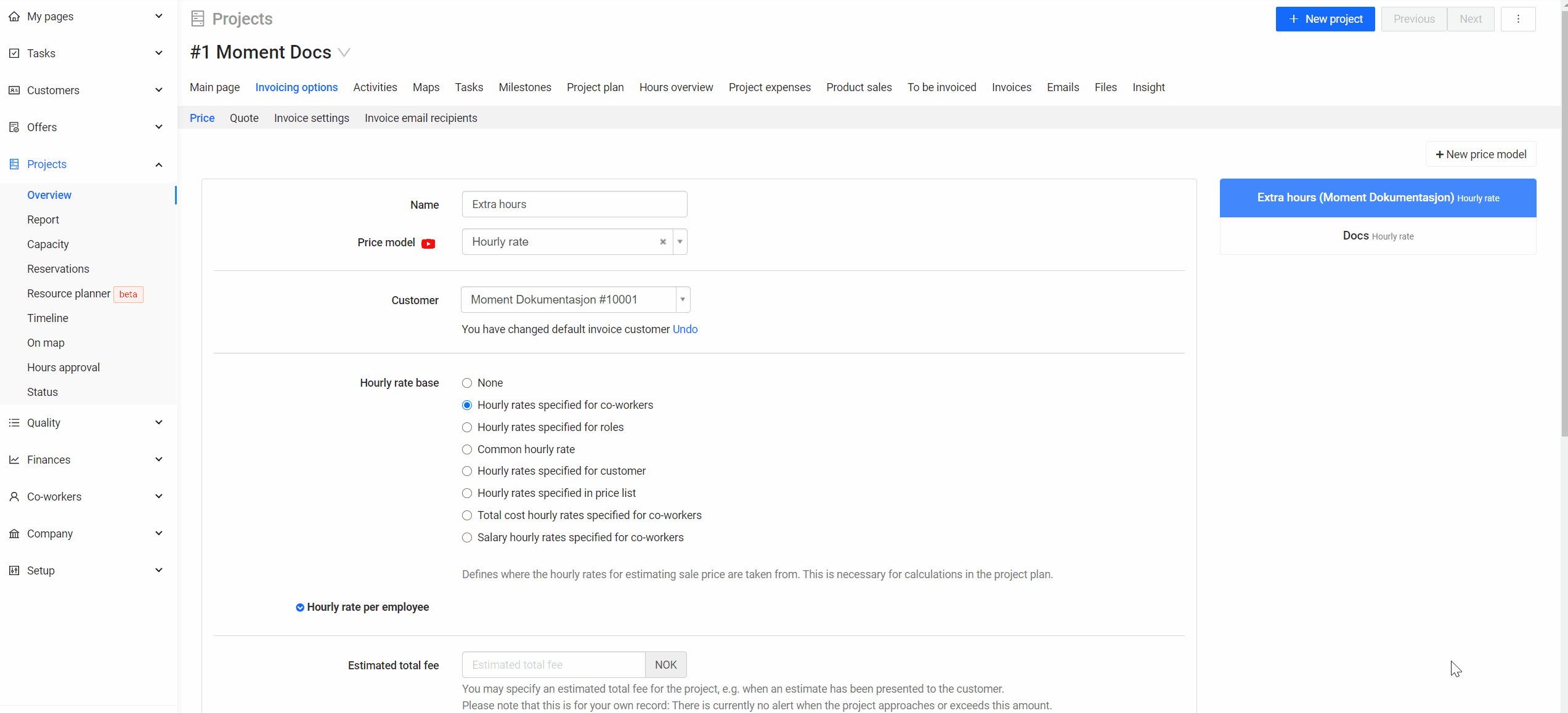Open the Customer dropdown list

click(683, 300)
